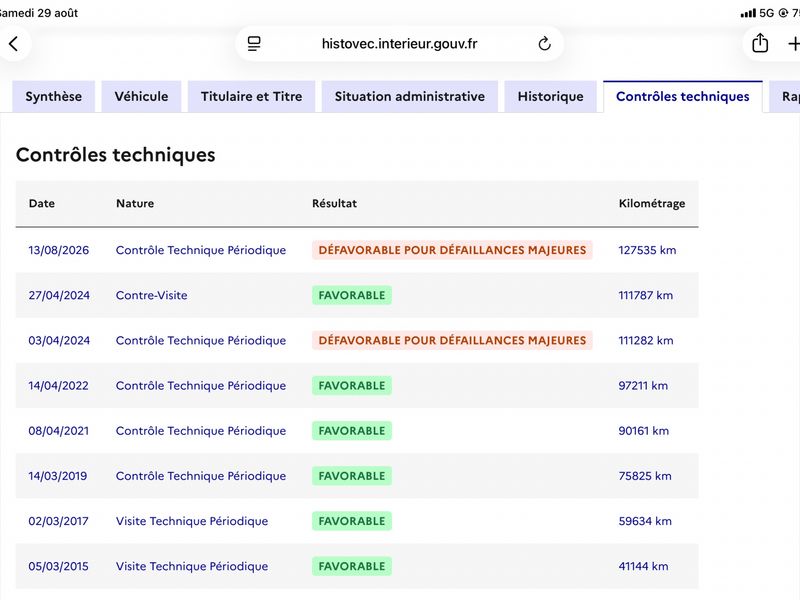Select the Contre-Visite row entry
The image size is (800, 600).
point(152,295)
